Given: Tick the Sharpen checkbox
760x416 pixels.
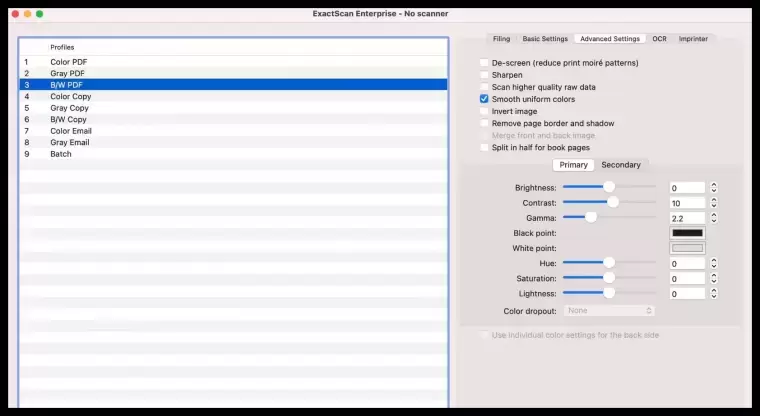Looking at the screenshot, I should tap(484, 75).
